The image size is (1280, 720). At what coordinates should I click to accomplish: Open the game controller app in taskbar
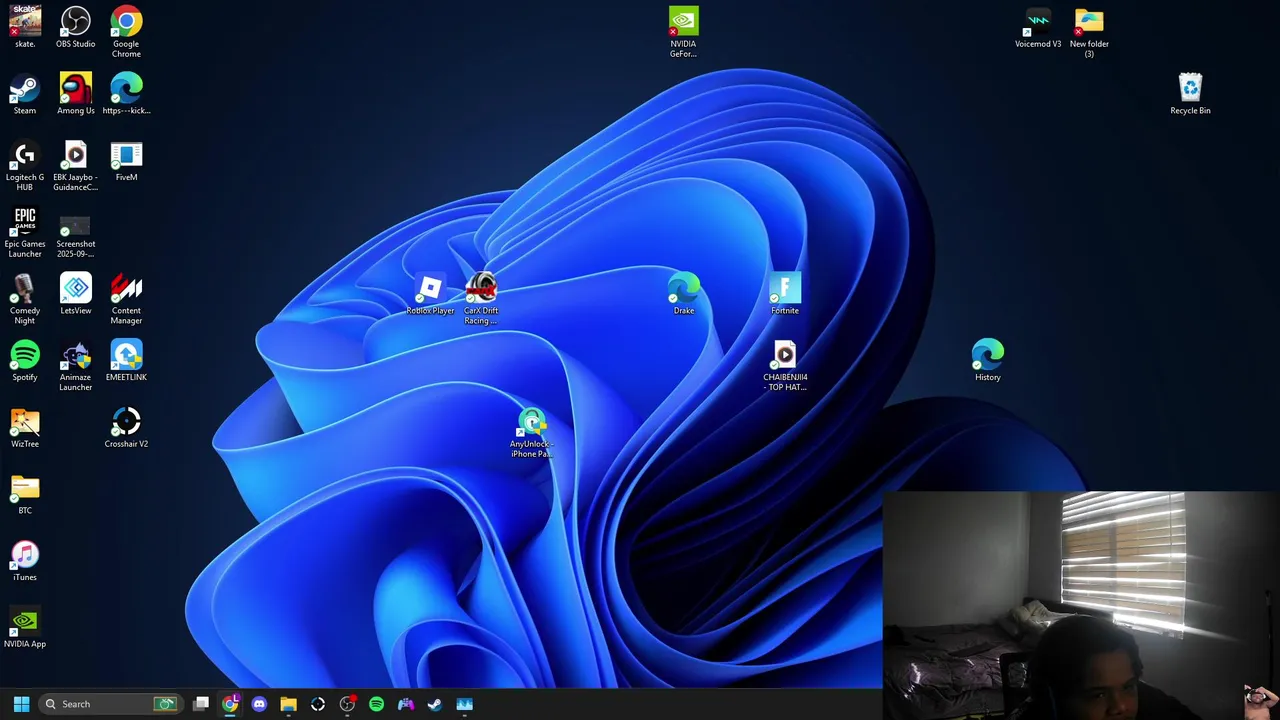point(406,704)
